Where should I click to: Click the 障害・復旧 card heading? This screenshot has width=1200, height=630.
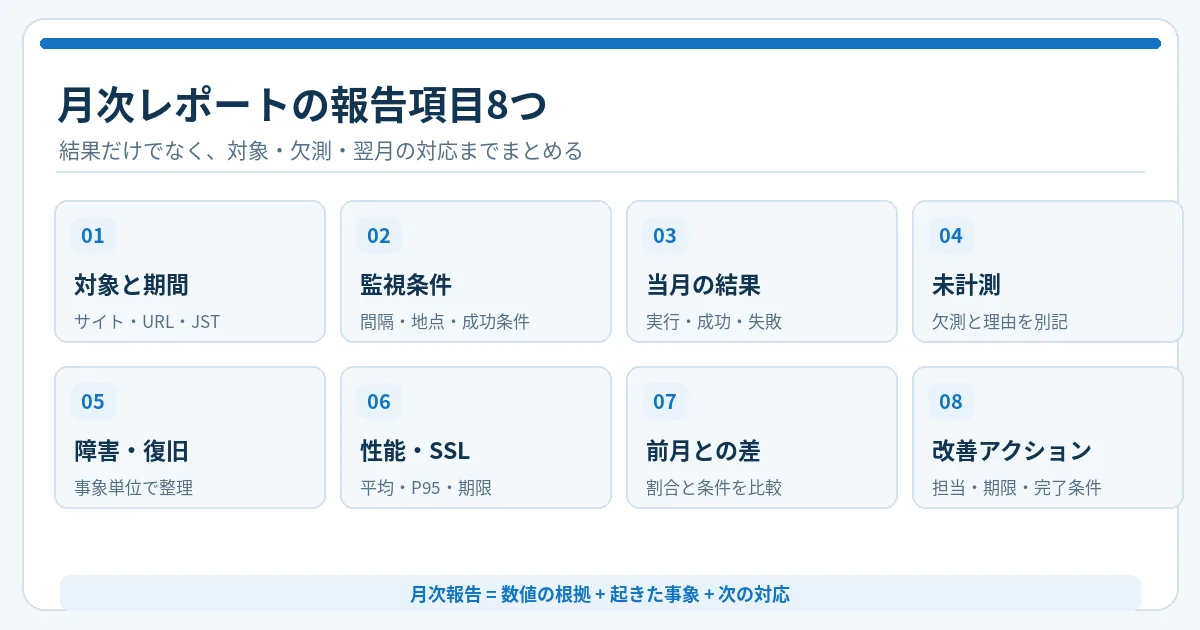pos(131,451)
